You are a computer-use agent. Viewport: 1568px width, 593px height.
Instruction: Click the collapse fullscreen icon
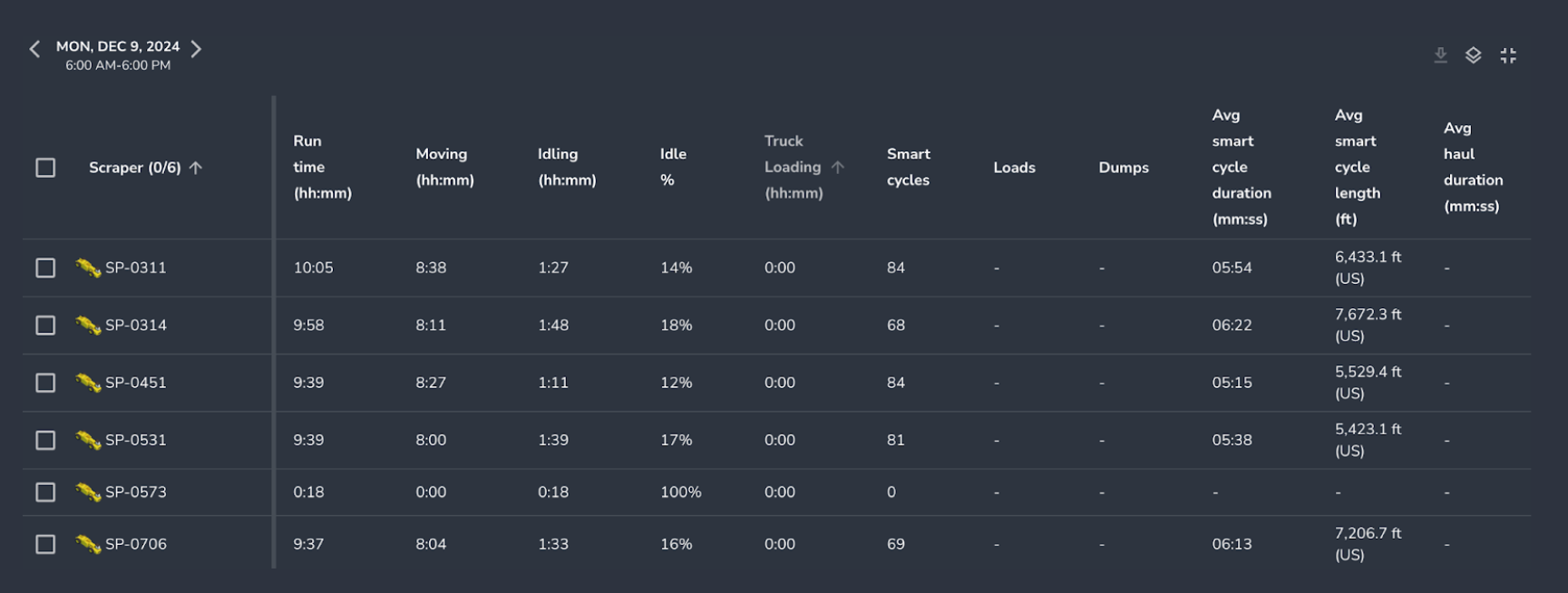[x=1508, y=56]
